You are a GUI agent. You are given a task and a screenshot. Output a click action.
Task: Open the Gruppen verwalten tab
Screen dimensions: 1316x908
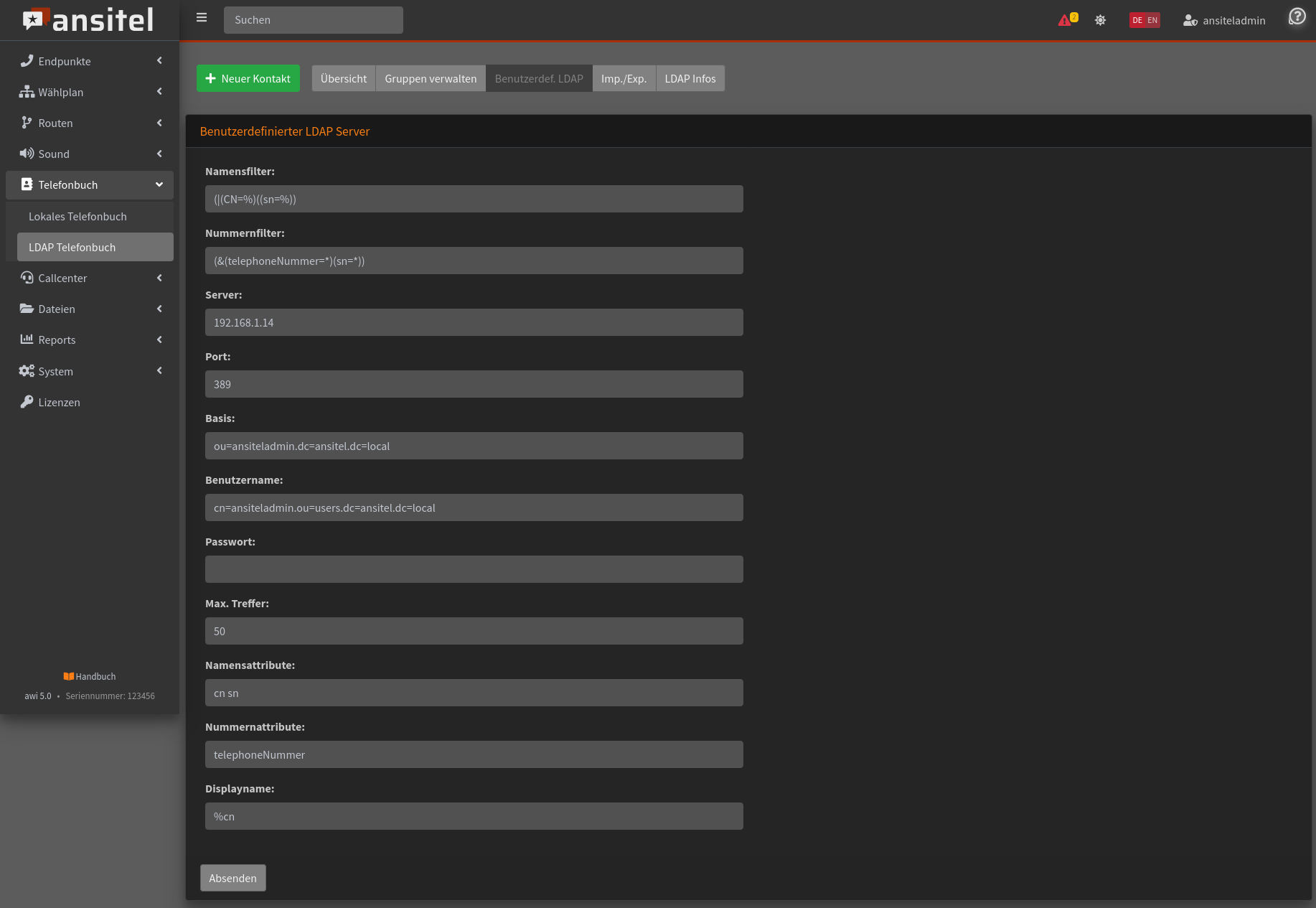431,78
